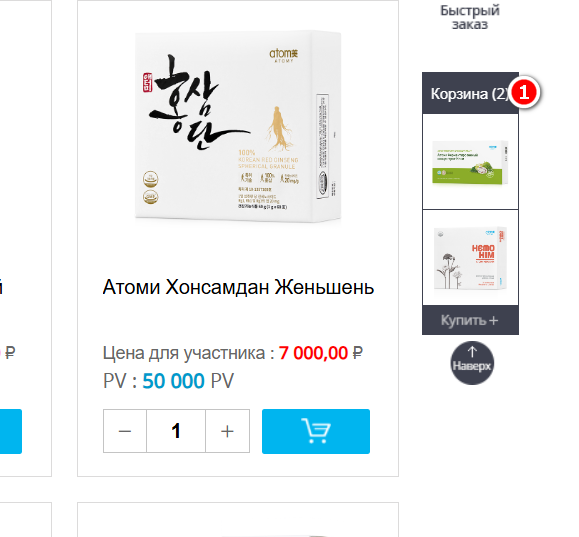The height and width of the screenshot is (537, 579).
Task: Click the 50 000 PV value
Action: [x=174, y=381]
